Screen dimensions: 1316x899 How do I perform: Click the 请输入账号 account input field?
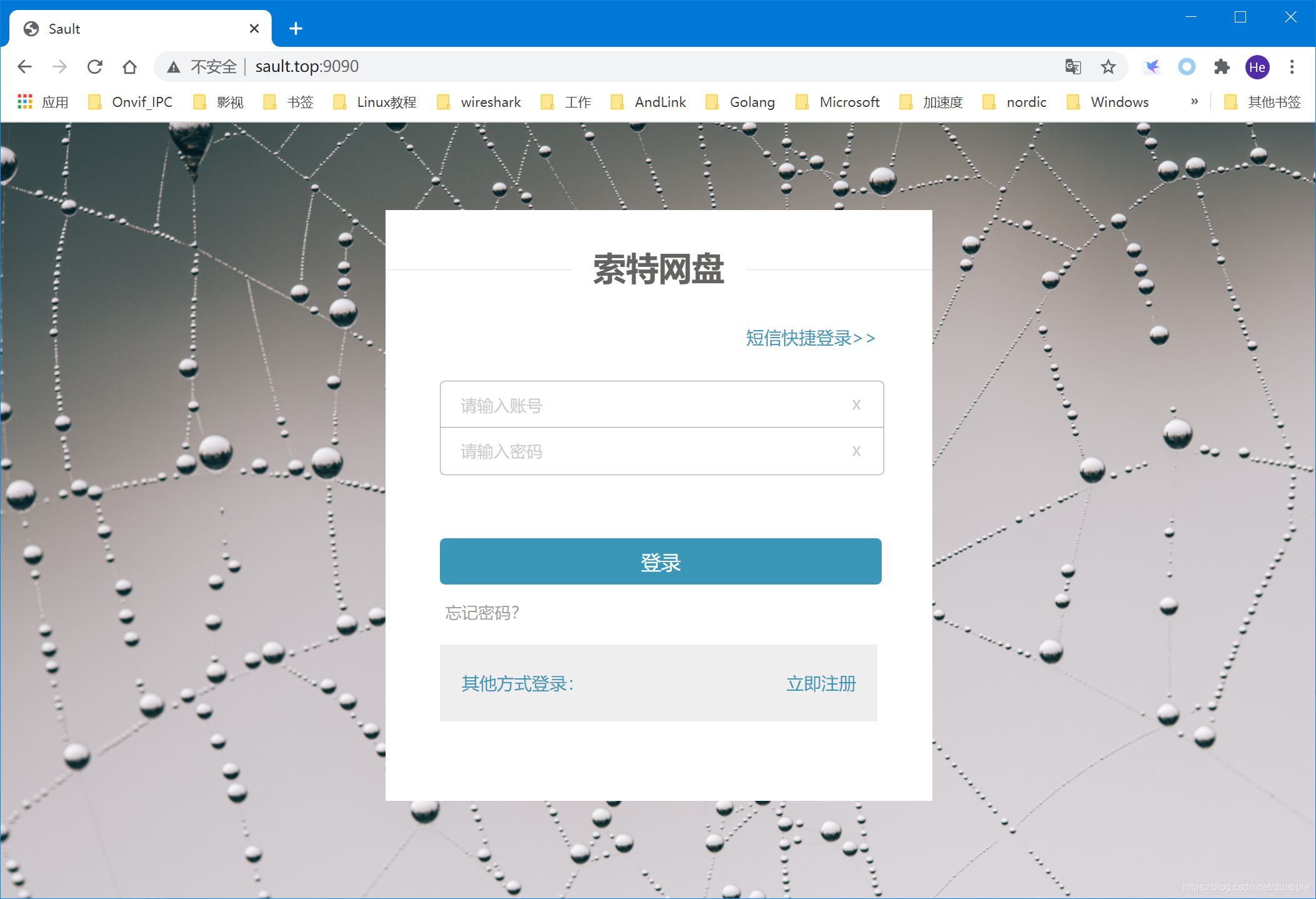point(625,404)
